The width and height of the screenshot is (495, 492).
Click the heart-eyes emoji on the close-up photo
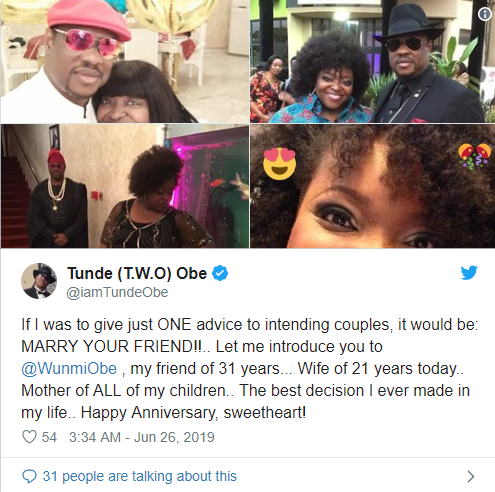tap(280, 164)
